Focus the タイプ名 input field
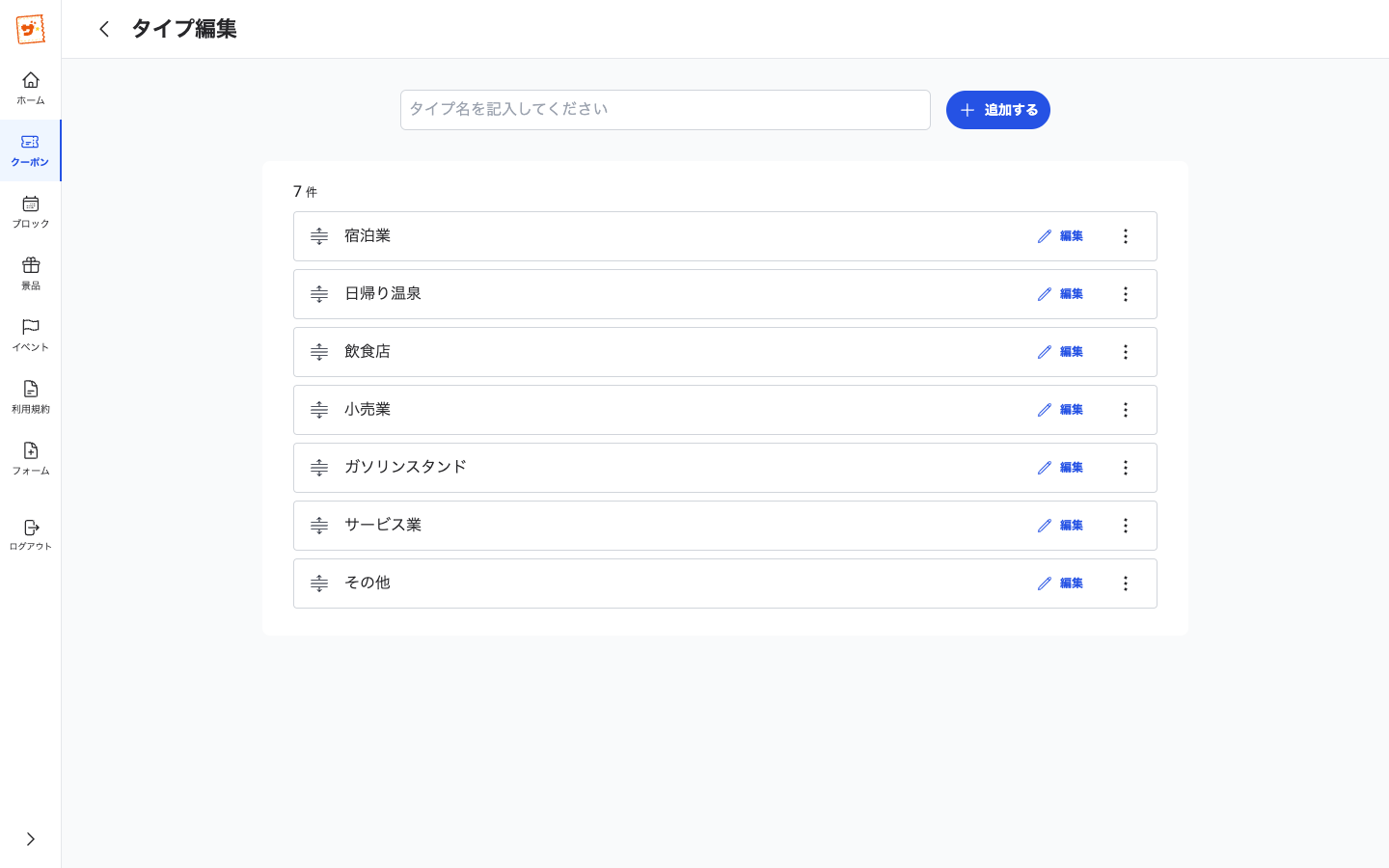Image resolution: width=1389 pixels, height=868 pixels. [x=666, y=110]
